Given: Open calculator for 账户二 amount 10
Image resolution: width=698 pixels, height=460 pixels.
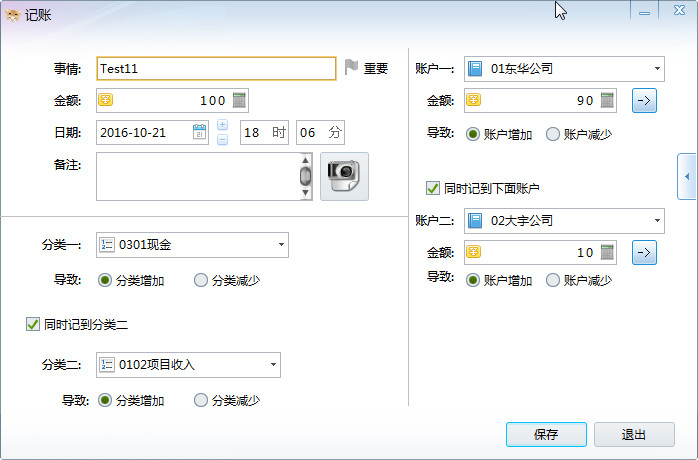Looking at the screenshot, I should (607, 252).
